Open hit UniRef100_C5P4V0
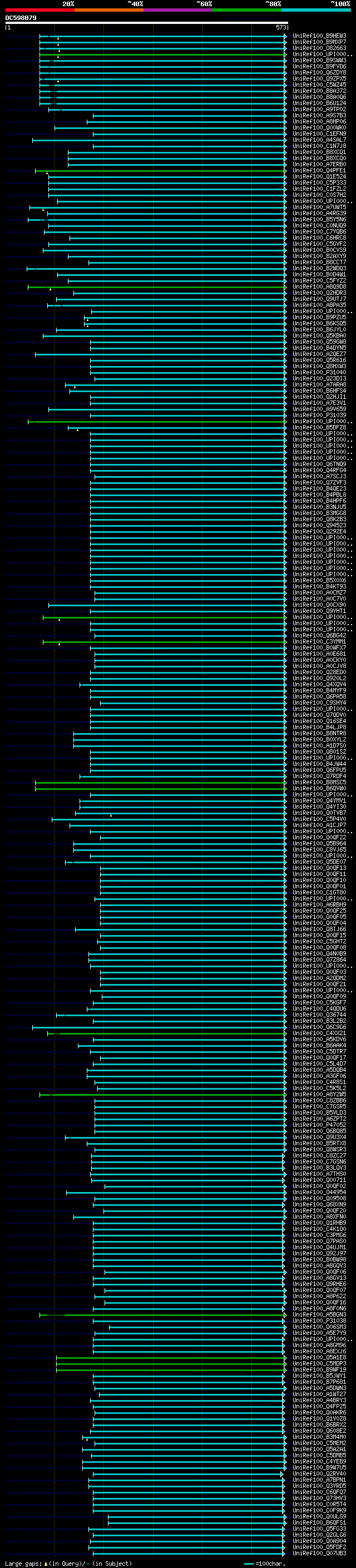Screen dimensions: 356x1568 pos(319,819)
